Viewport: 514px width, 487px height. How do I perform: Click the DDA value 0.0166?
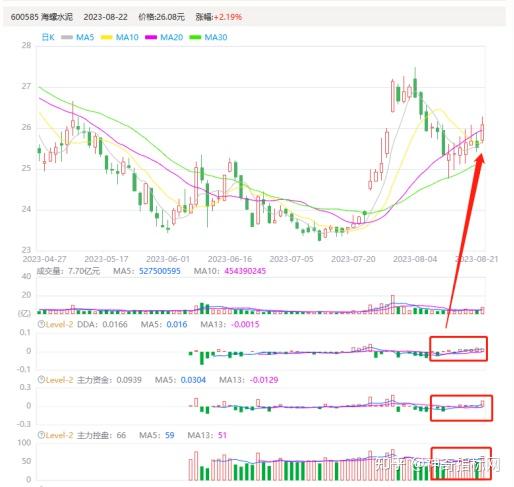115,324
